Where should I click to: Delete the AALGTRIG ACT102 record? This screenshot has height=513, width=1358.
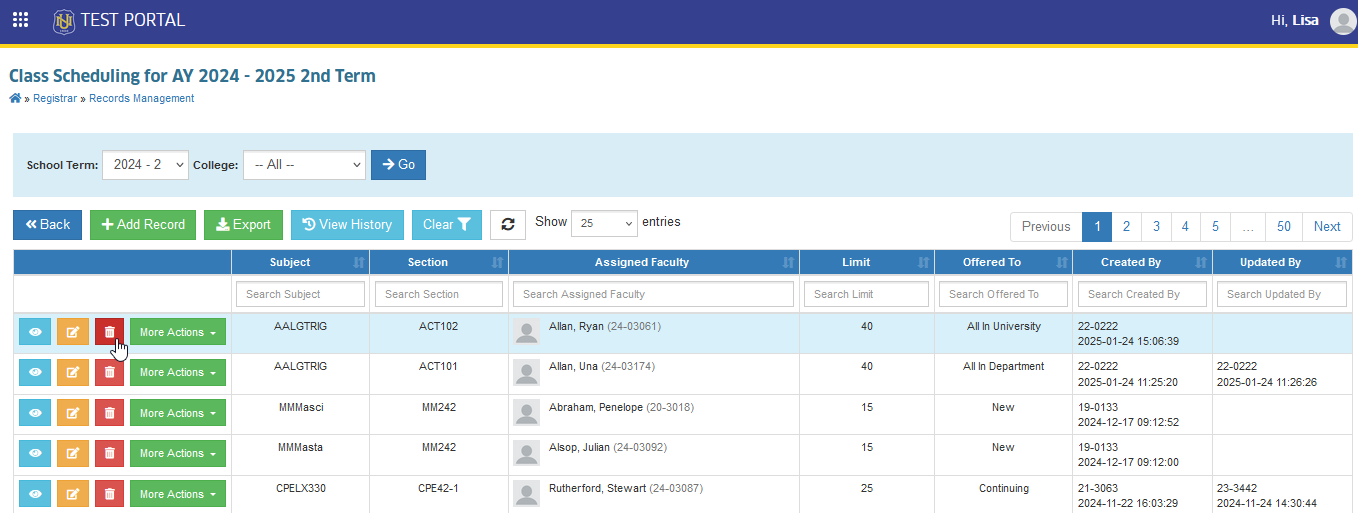click(110, 332)
